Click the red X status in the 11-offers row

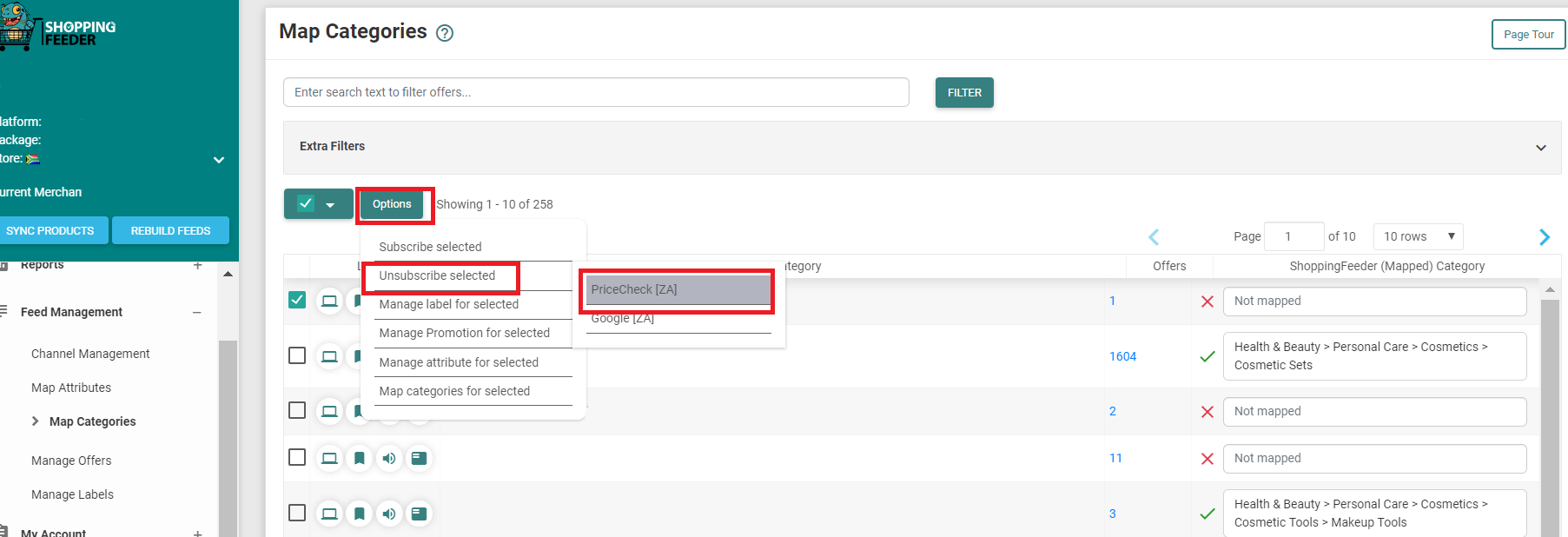tap(1207, 459)
